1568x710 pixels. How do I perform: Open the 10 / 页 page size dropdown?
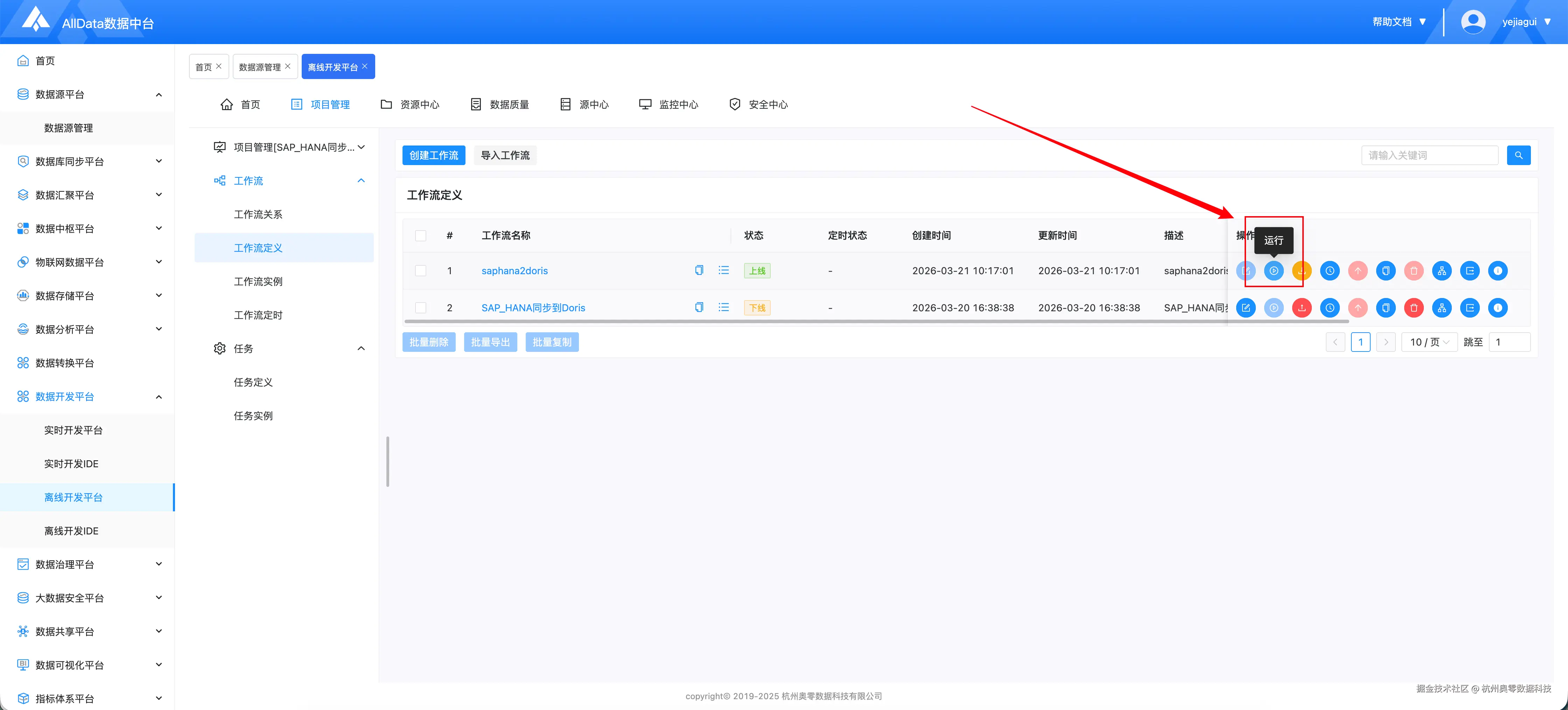1429,342
